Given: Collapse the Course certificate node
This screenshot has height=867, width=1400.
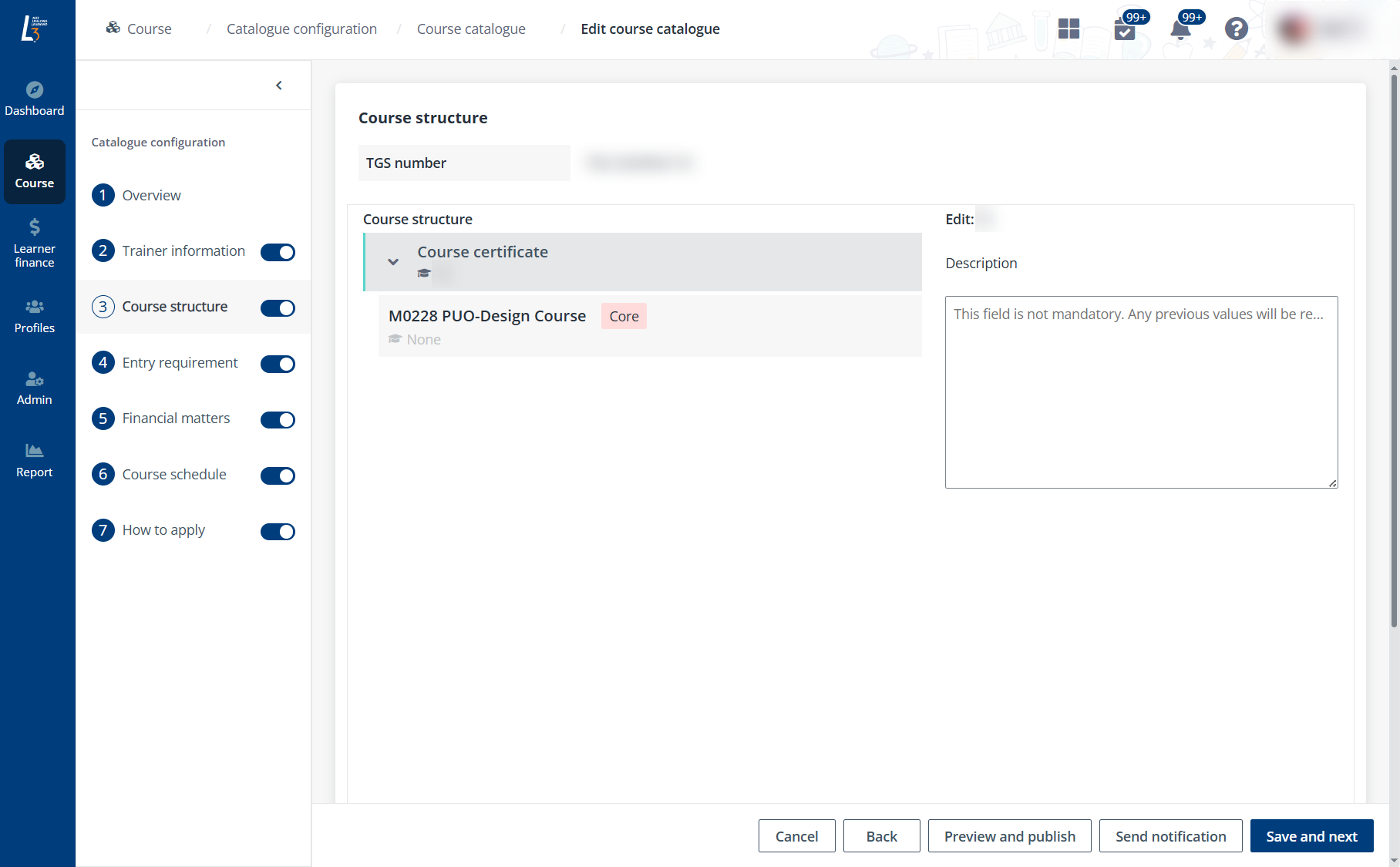Looking at the screenshot, I should pyautogui.click(x=393, y=262).
